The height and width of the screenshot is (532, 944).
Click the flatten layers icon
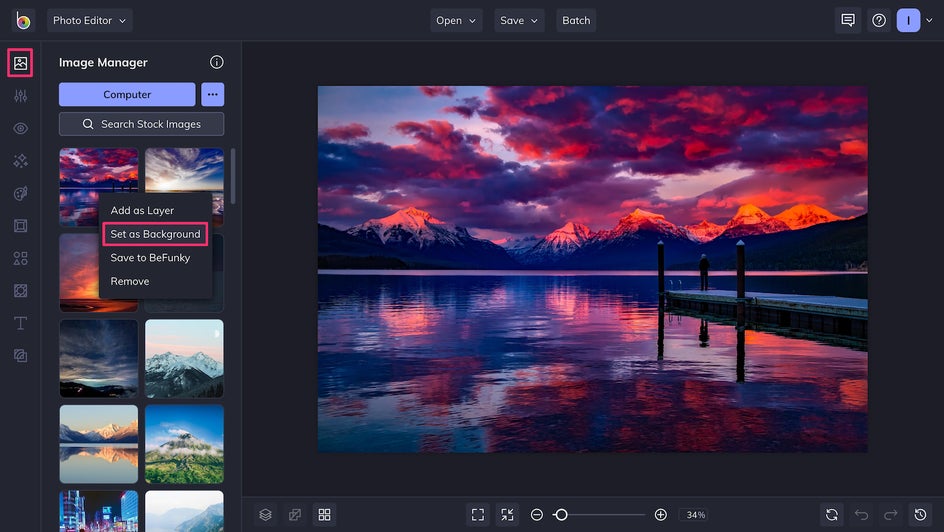point(295,515)
